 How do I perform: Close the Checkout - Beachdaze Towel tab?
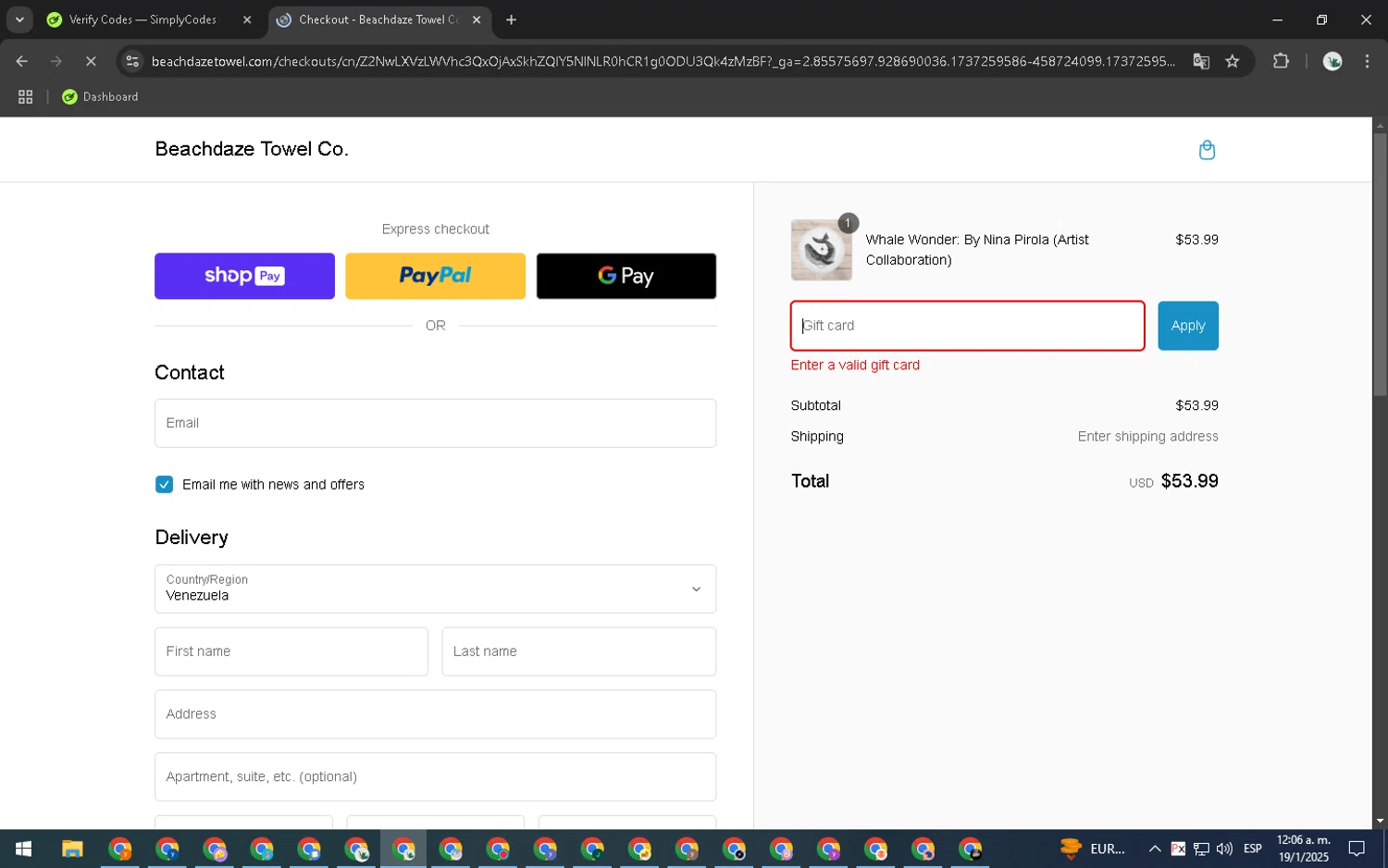click(477, 19)
